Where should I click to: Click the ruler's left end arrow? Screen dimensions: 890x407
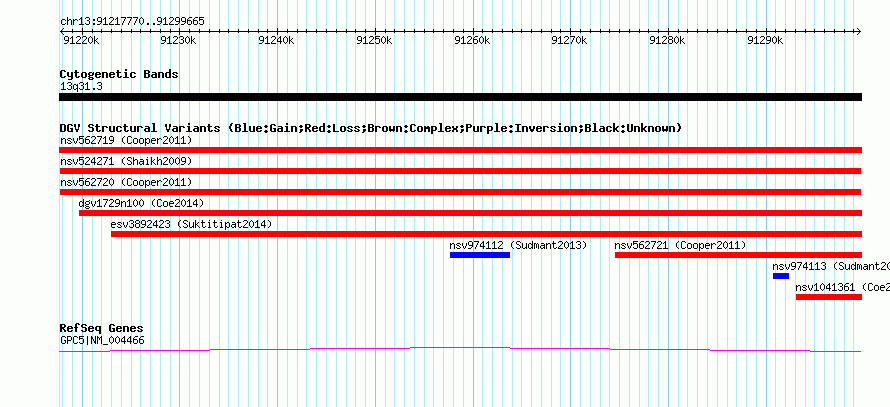pos(62,31)
